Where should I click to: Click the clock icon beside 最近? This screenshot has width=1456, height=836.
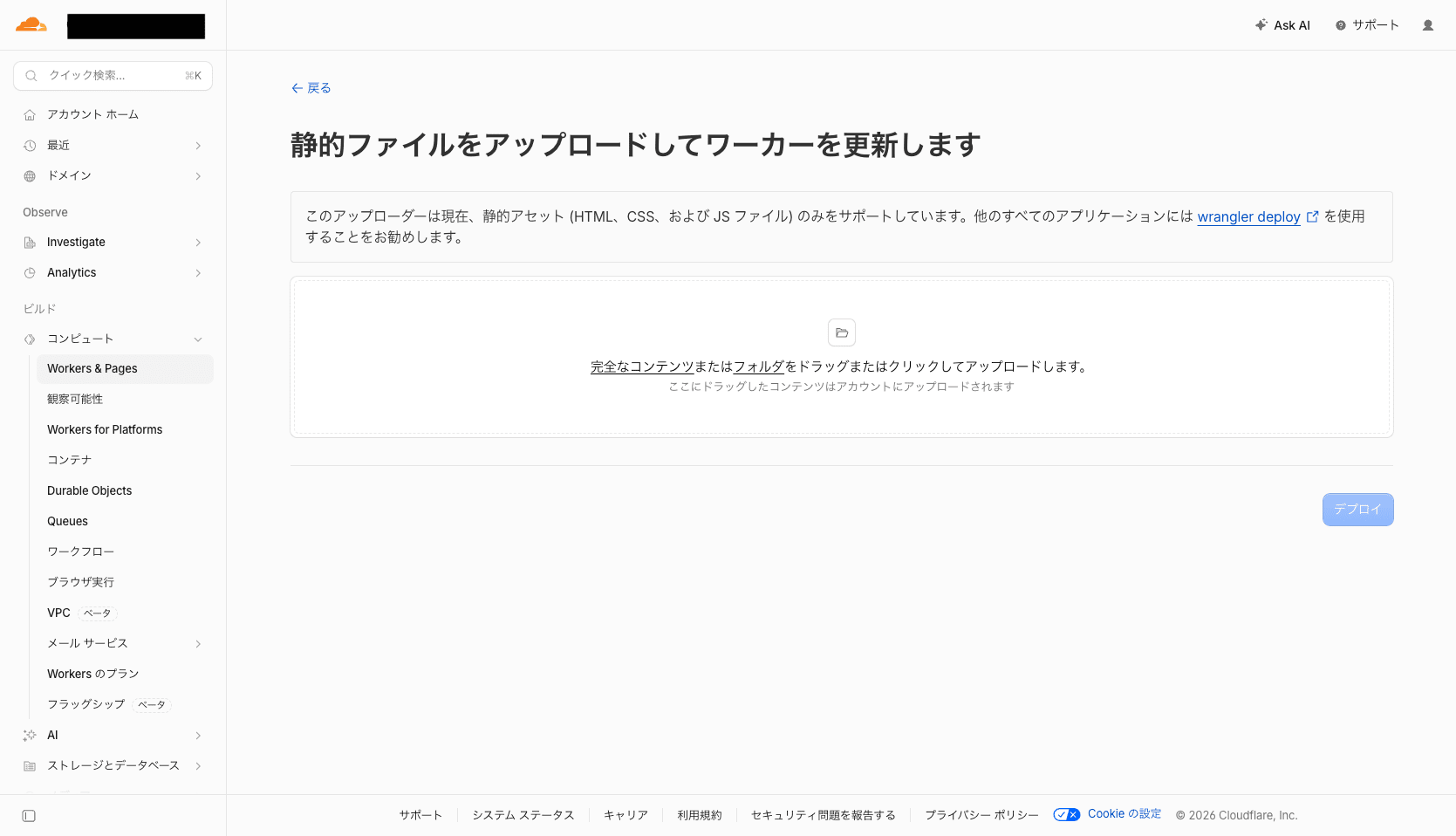pyautogui.click(x=30, y=146)
